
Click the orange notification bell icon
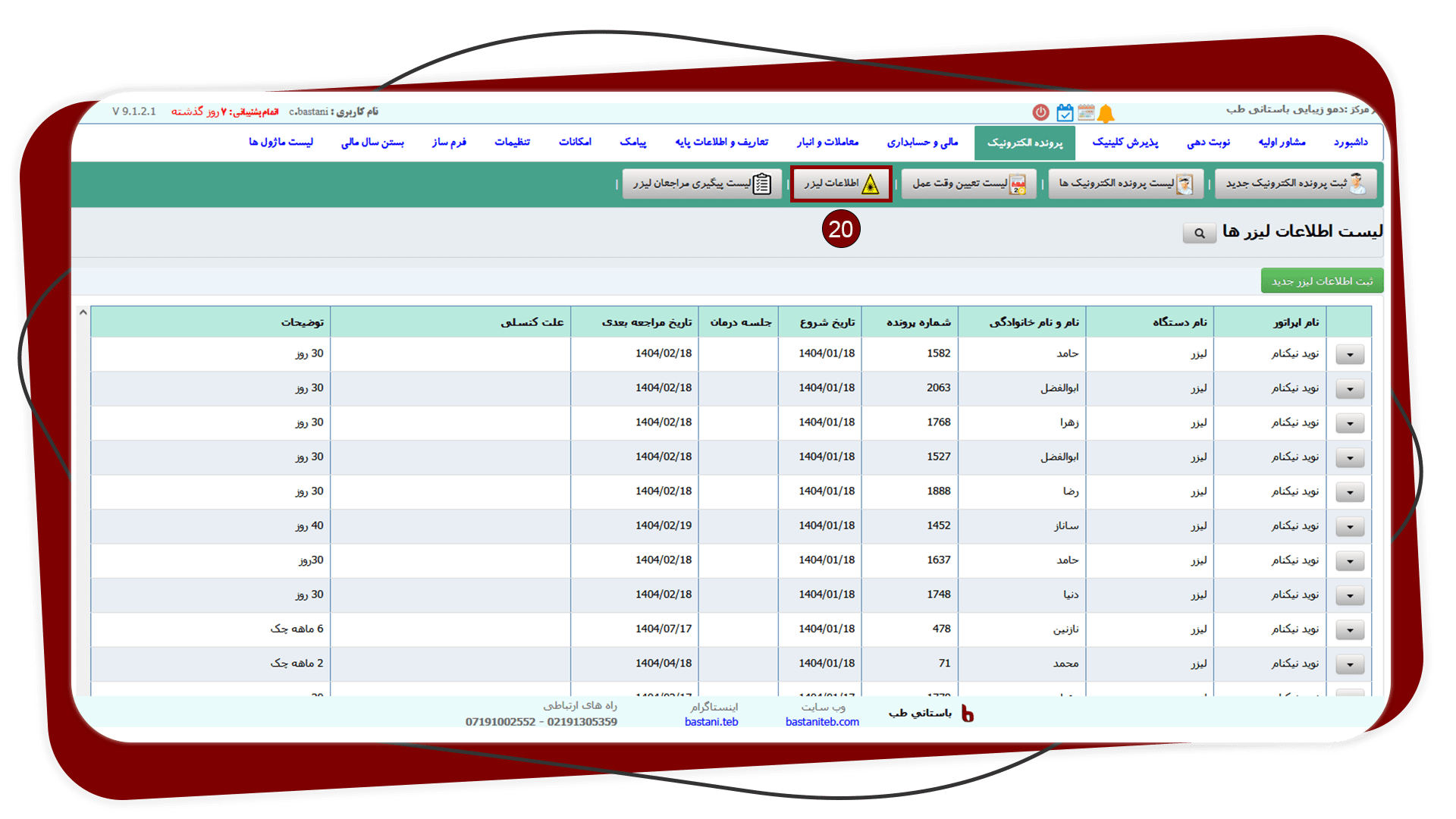pos(1106,114)
